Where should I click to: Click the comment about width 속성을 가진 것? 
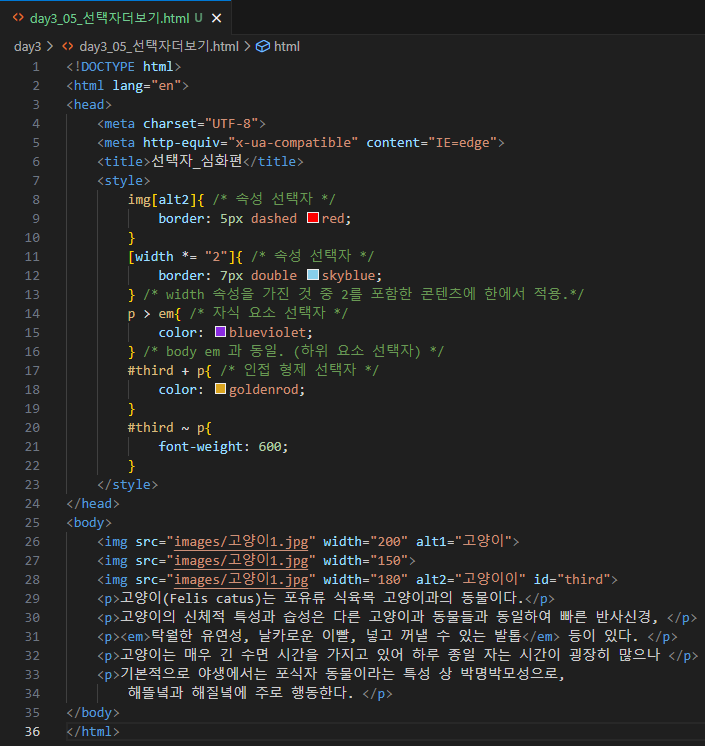[363, 294]
